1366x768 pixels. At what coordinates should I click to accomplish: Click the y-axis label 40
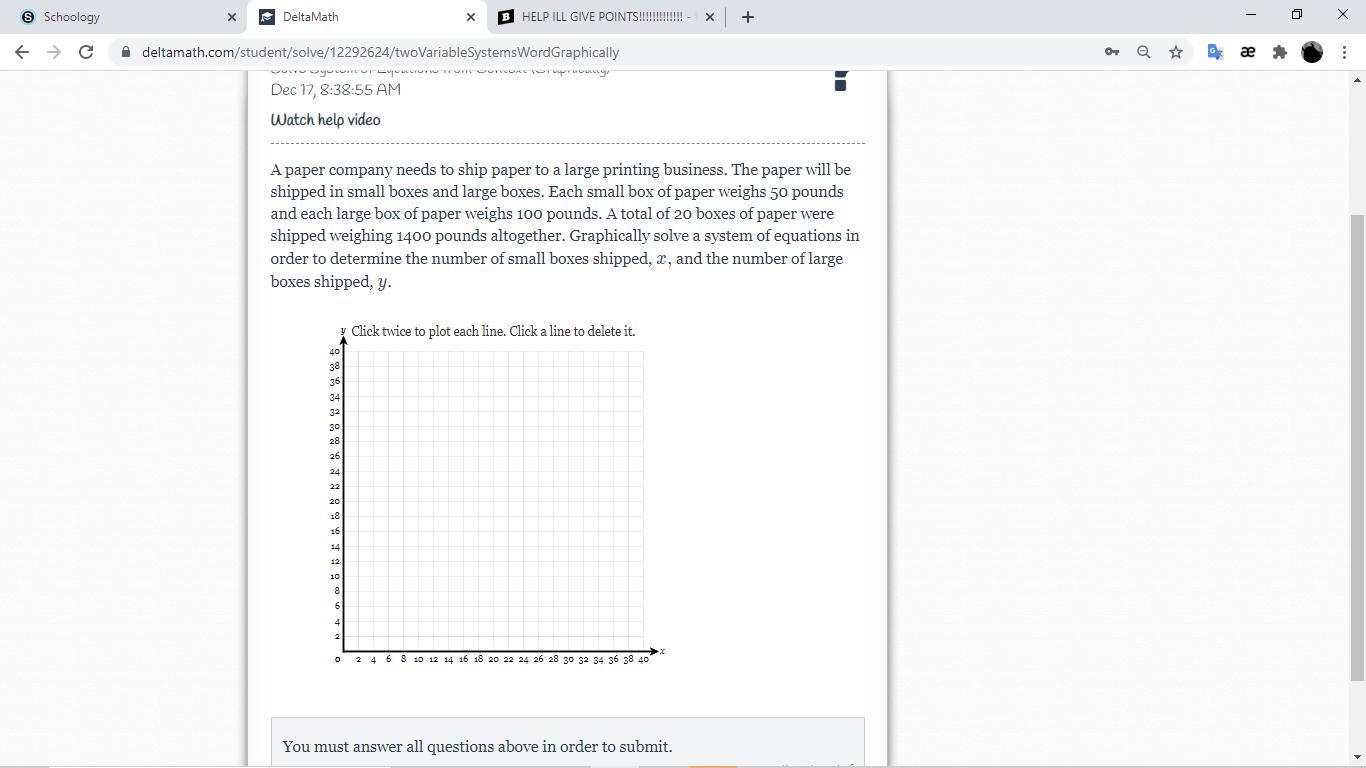[335, 352]
